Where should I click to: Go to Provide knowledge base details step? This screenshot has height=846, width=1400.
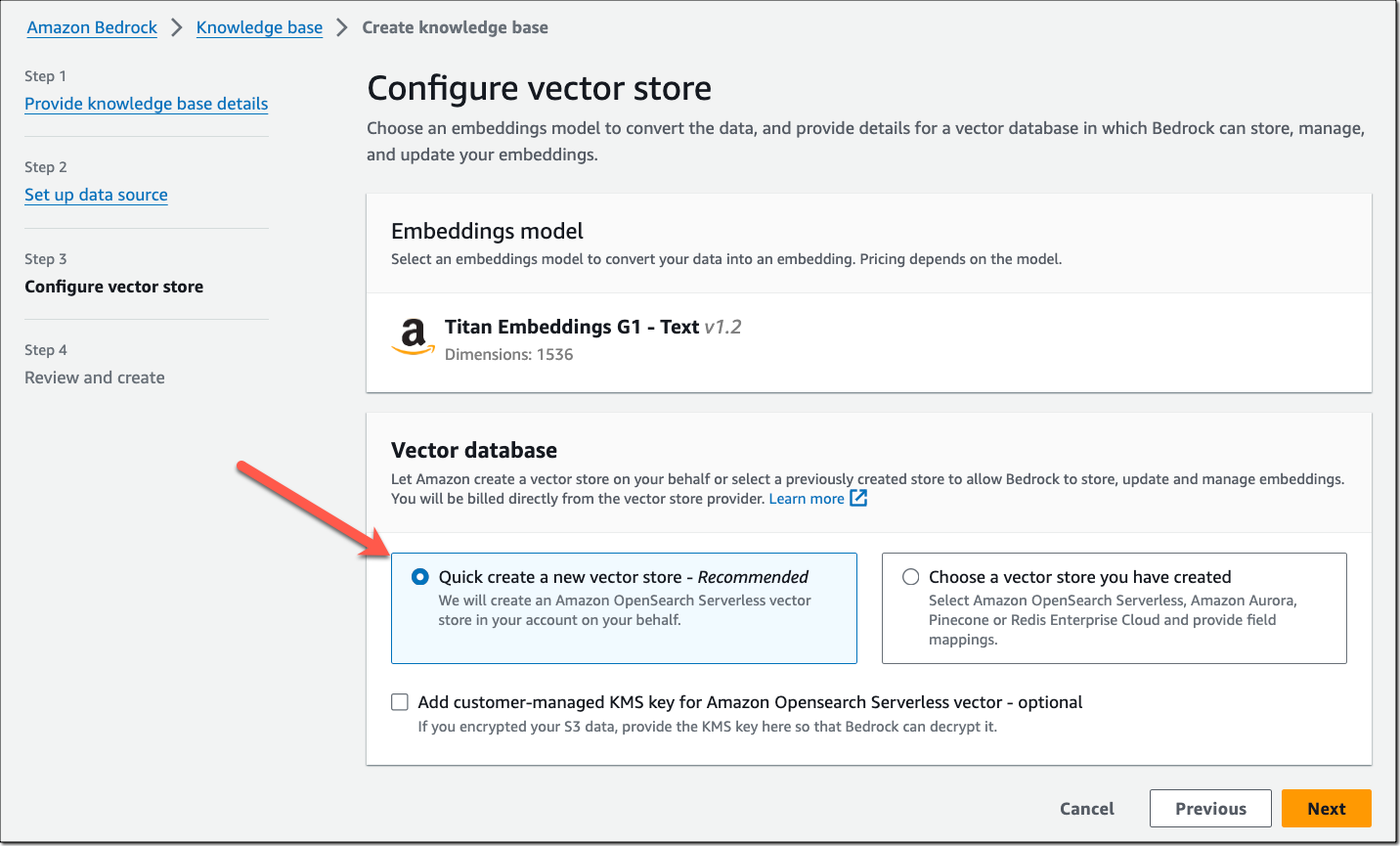click(146, 104)
